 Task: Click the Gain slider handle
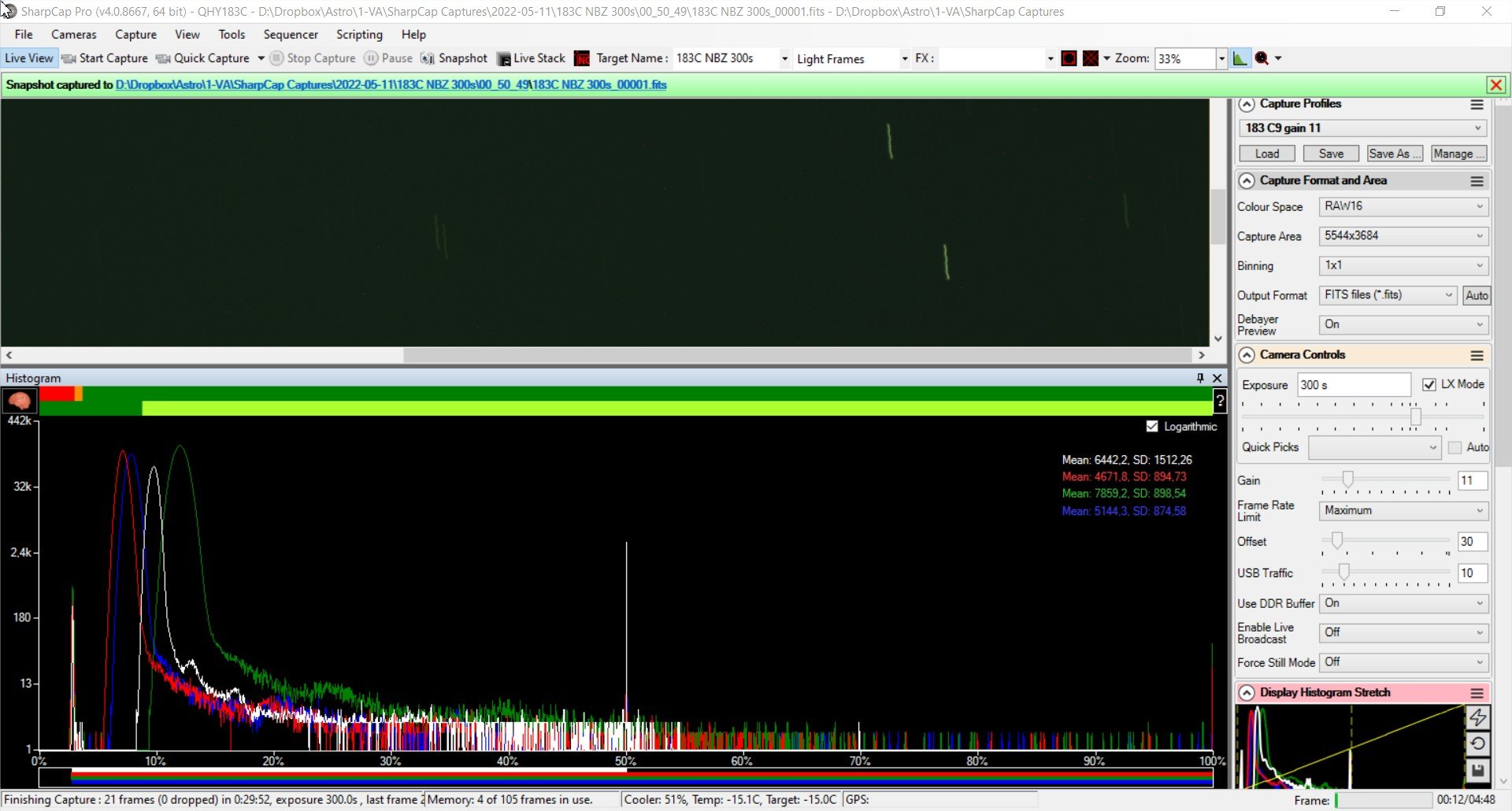pyautogui.click(x=1347, y=480)
